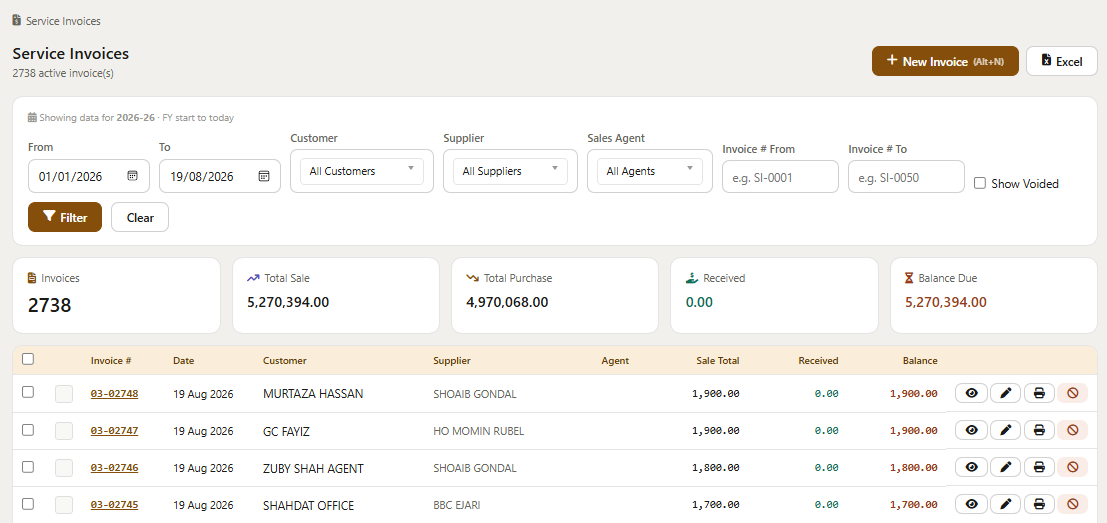The width and height of the screenshot is (1107, 523).
Task: Tick the select-all checkbox in table header
Action: [28, 359]
